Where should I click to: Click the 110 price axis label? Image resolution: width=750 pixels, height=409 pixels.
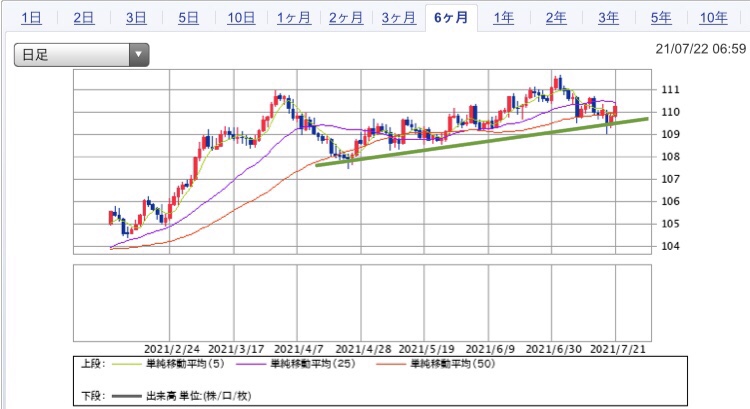[670, 112]
